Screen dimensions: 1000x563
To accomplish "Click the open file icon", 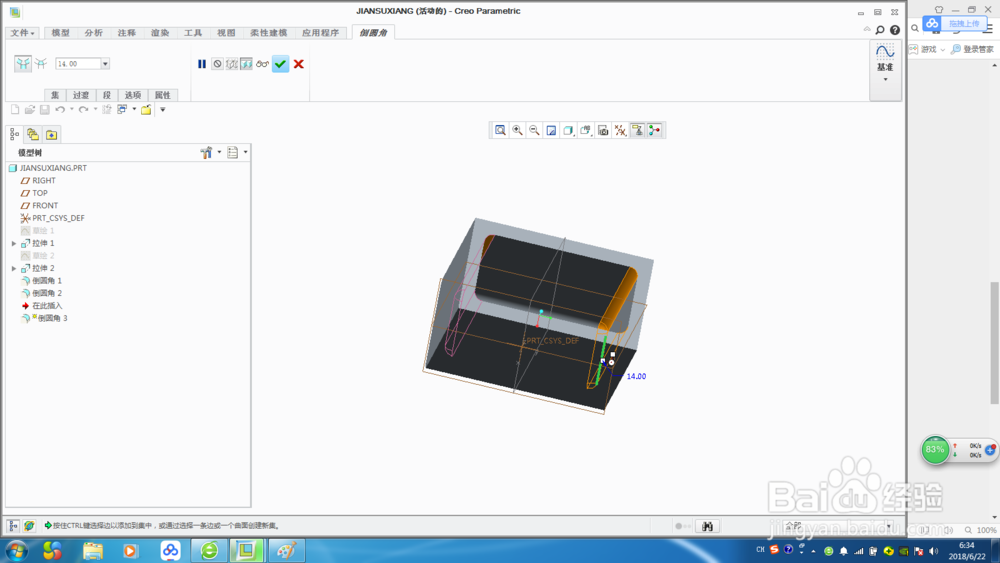I will [29, 110].
